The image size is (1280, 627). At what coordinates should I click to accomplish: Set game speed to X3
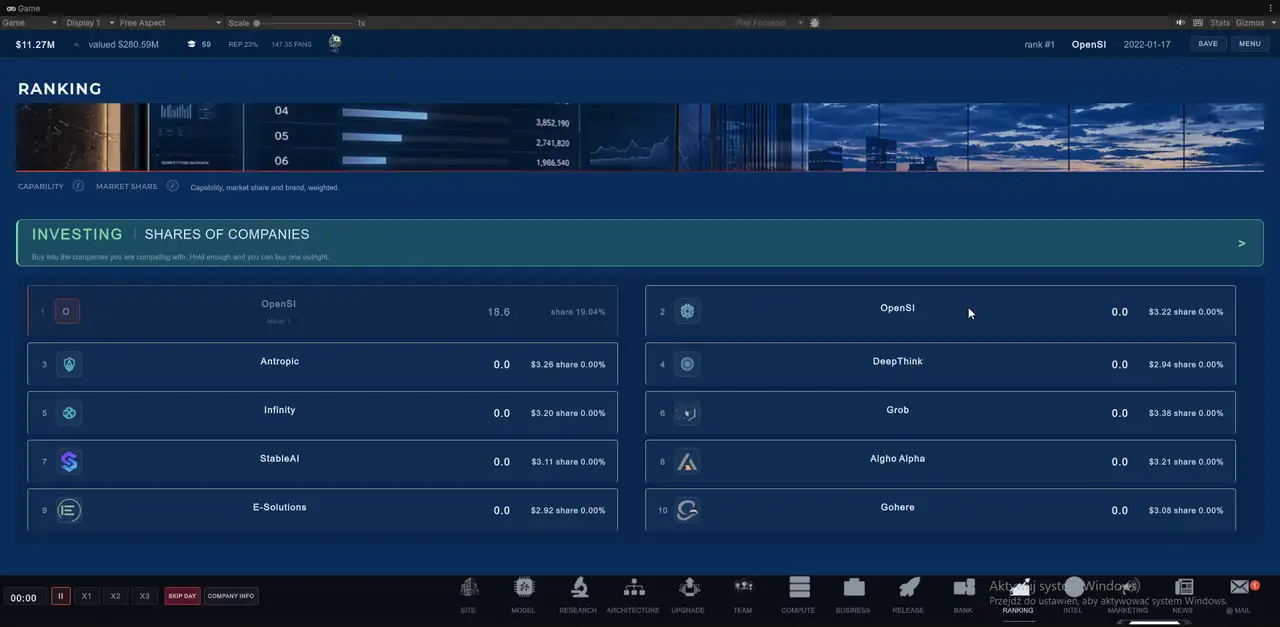[x=145, y=596]
